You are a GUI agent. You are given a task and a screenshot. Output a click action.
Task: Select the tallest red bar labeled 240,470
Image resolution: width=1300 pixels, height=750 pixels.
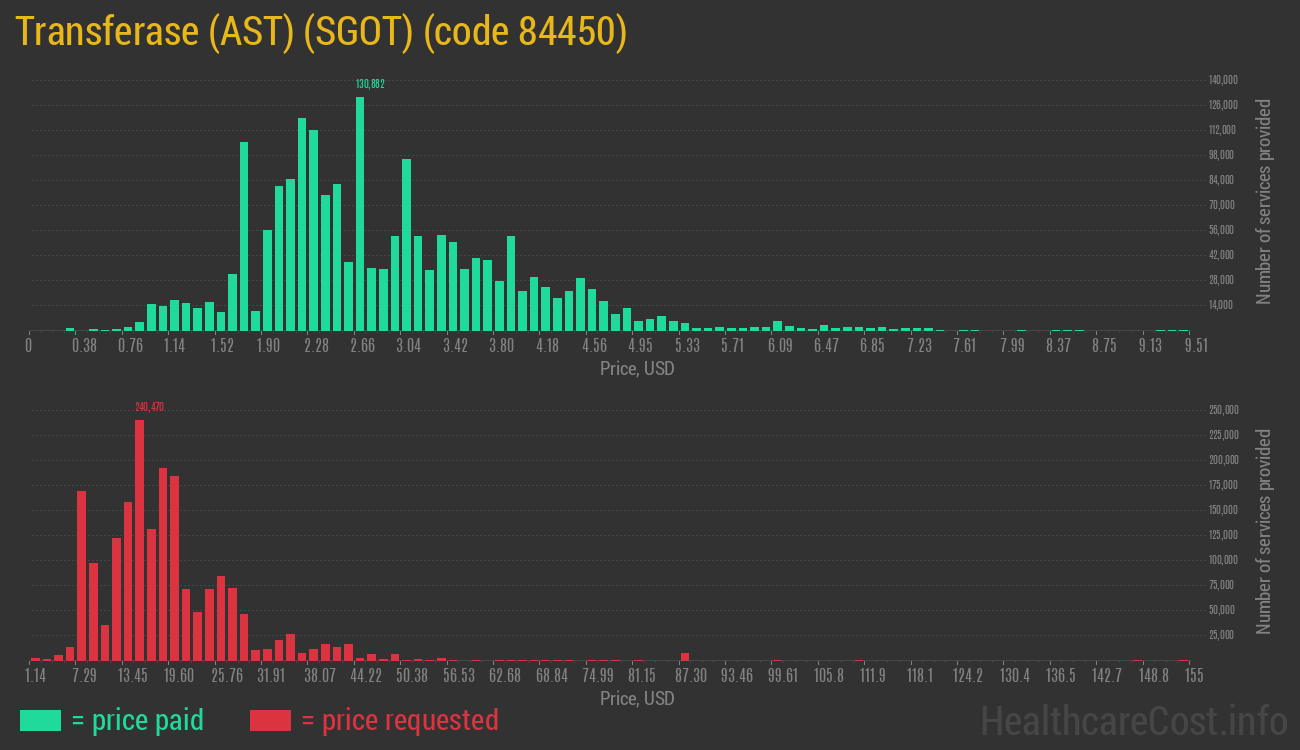[x=140, y=540]
